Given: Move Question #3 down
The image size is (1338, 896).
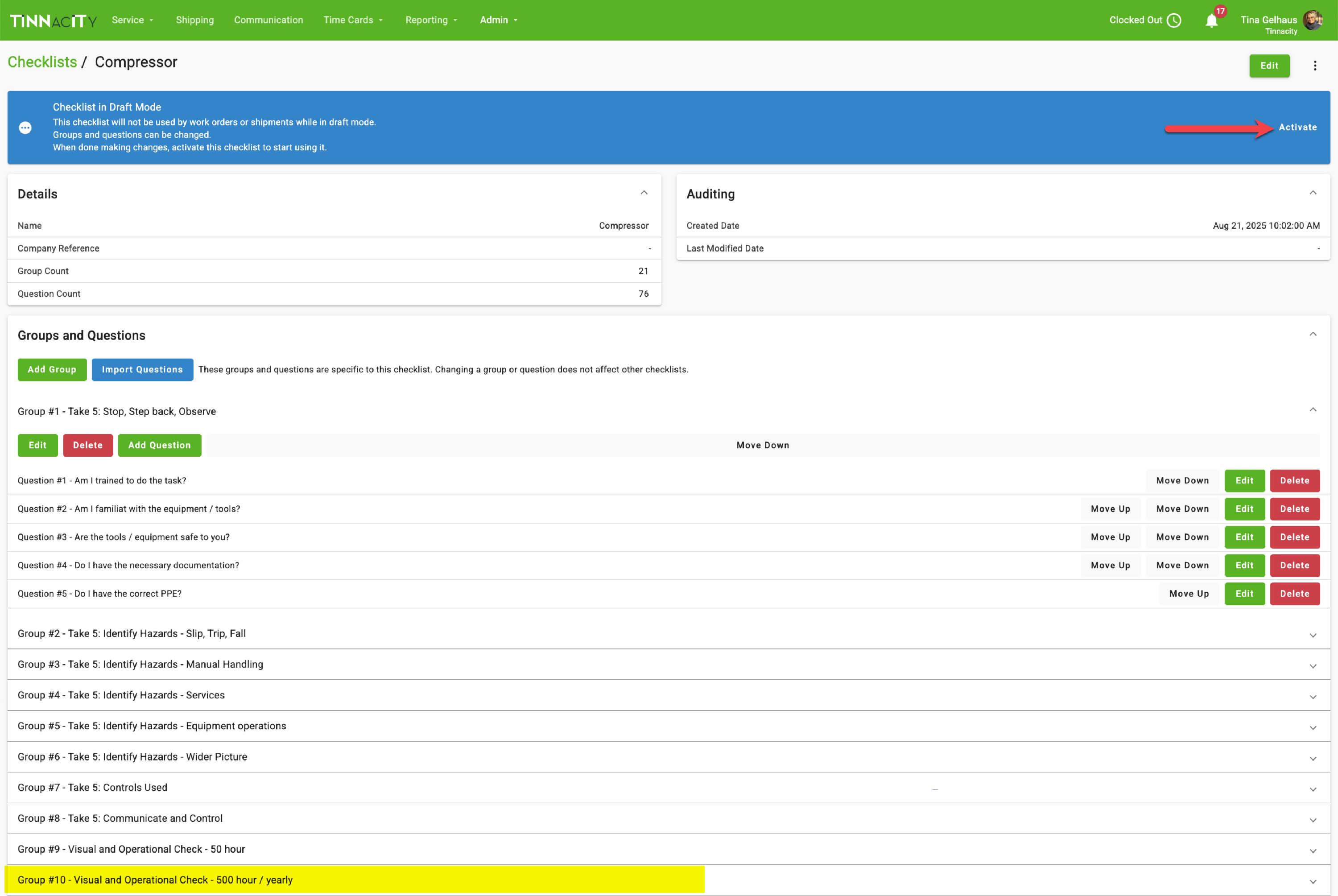Looking at the screenshot, I should (1182, 537).
